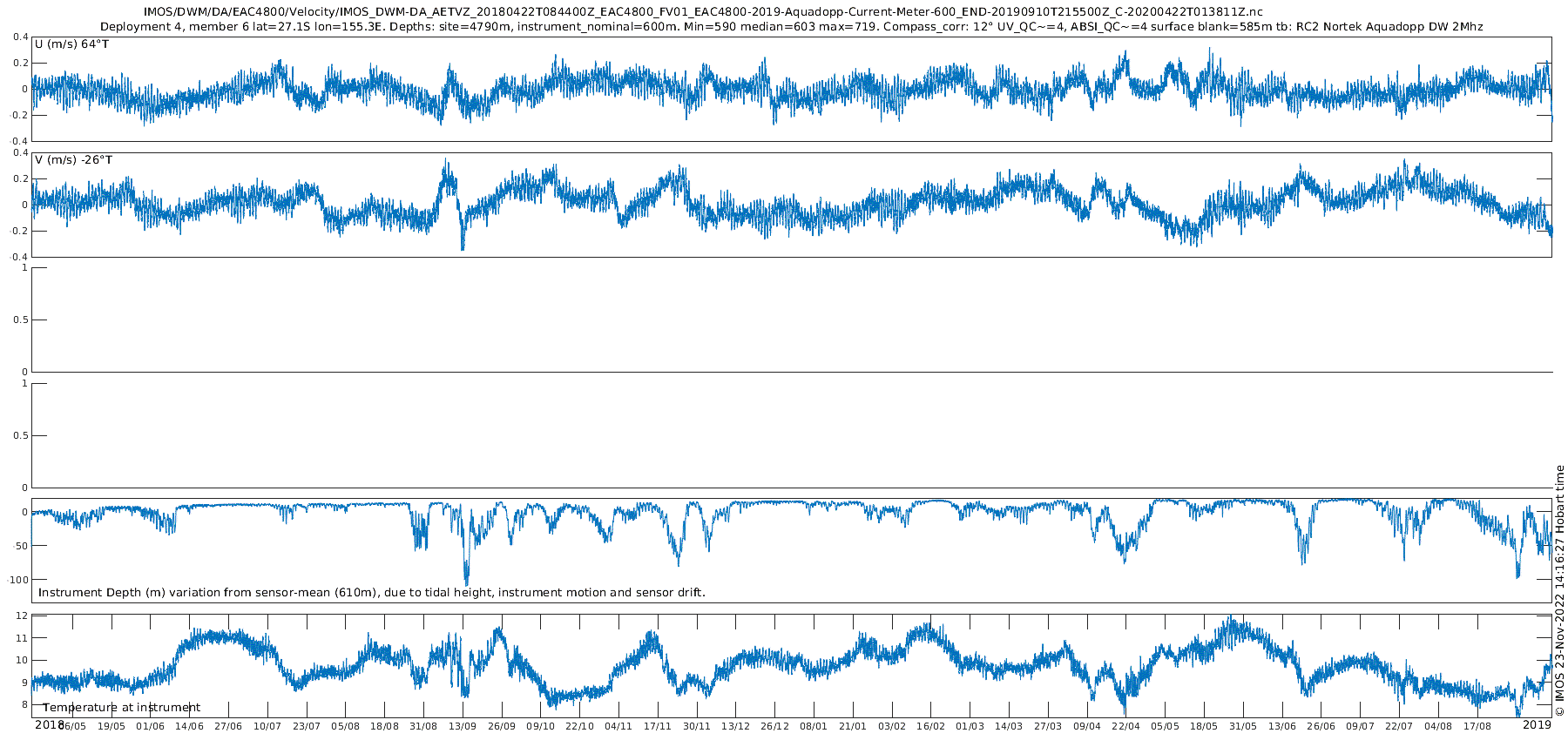
Task: Click the '26/12' date tick label
Action: [775, 726]
